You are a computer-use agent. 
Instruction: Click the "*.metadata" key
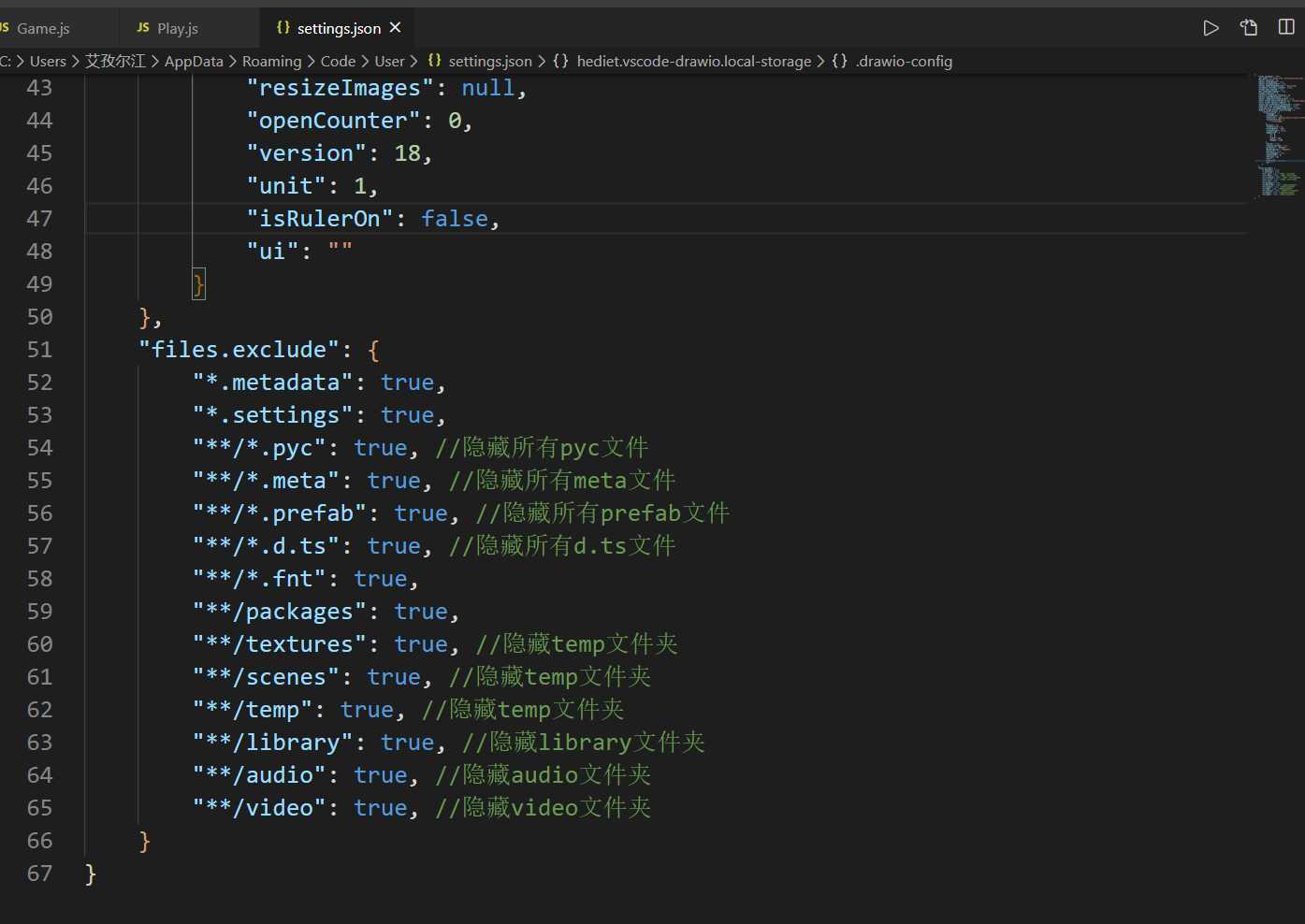tap(273, 383)
